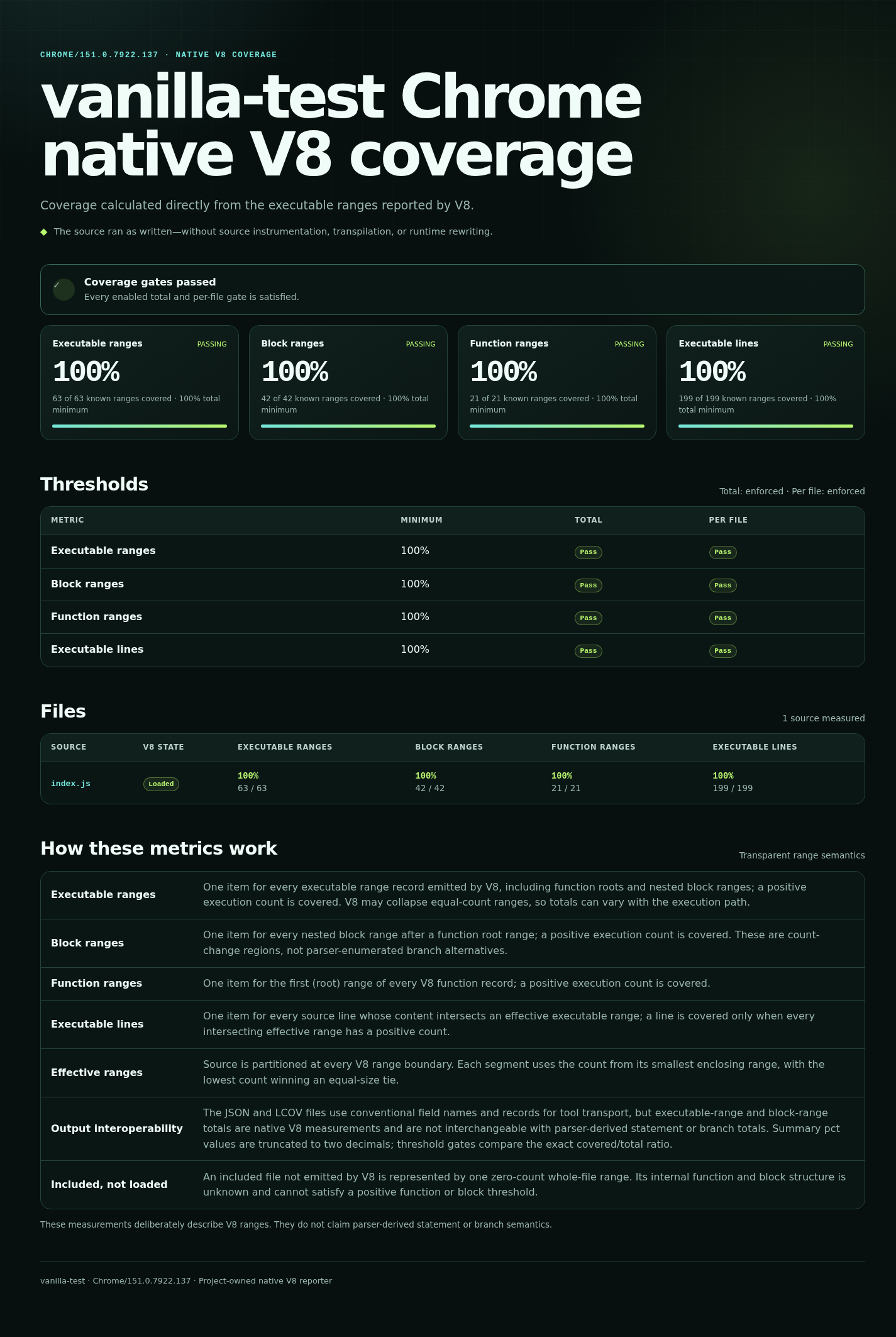Image resolution: width=896 pixels, height=1337 pixels.
Task: Click the Per File Pass badge for Function ranges threshold
Action: 723,618
